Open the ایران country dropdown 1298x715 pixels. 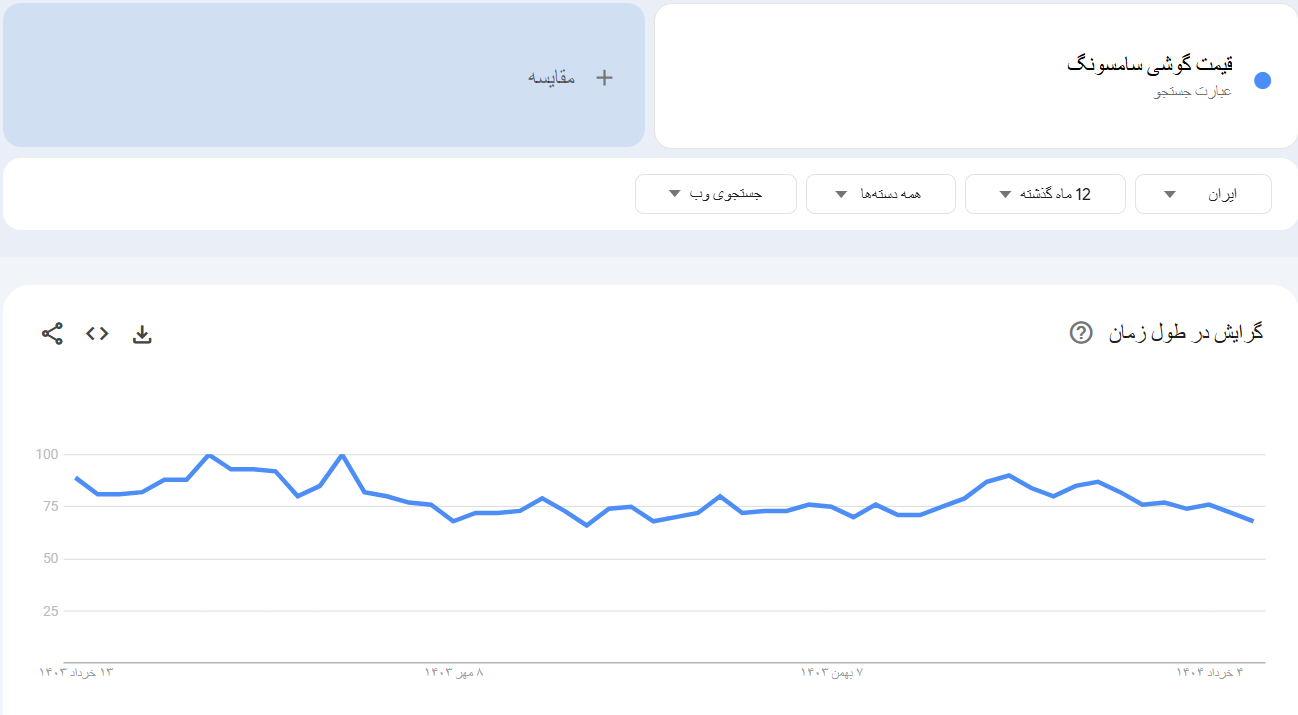[1203, 194]
